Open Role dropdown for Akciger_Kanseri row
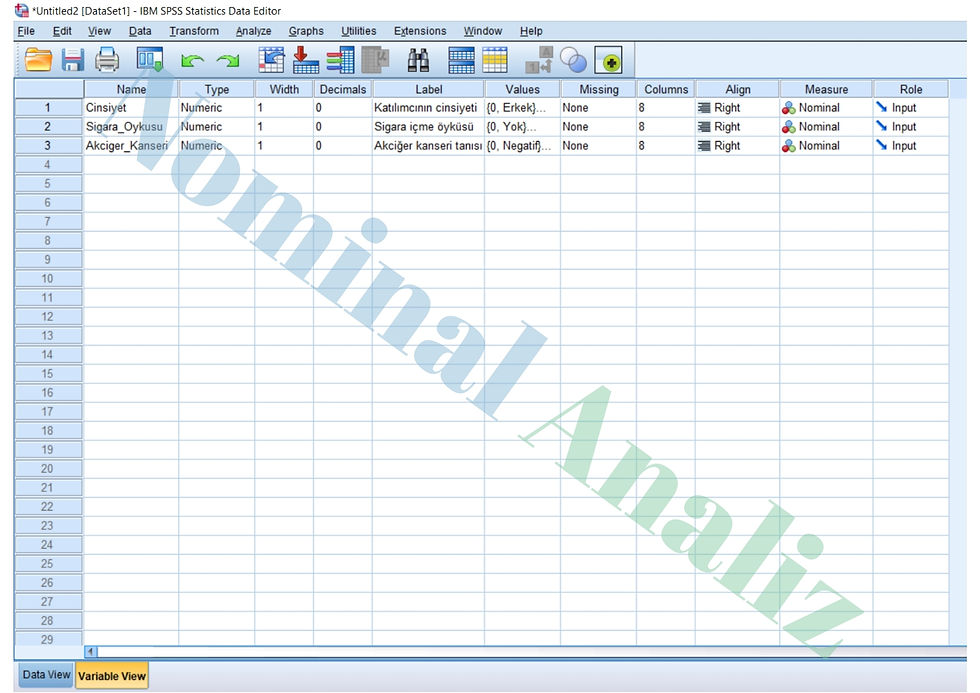This screenshot has height=693, width=980. click(911, 146)
